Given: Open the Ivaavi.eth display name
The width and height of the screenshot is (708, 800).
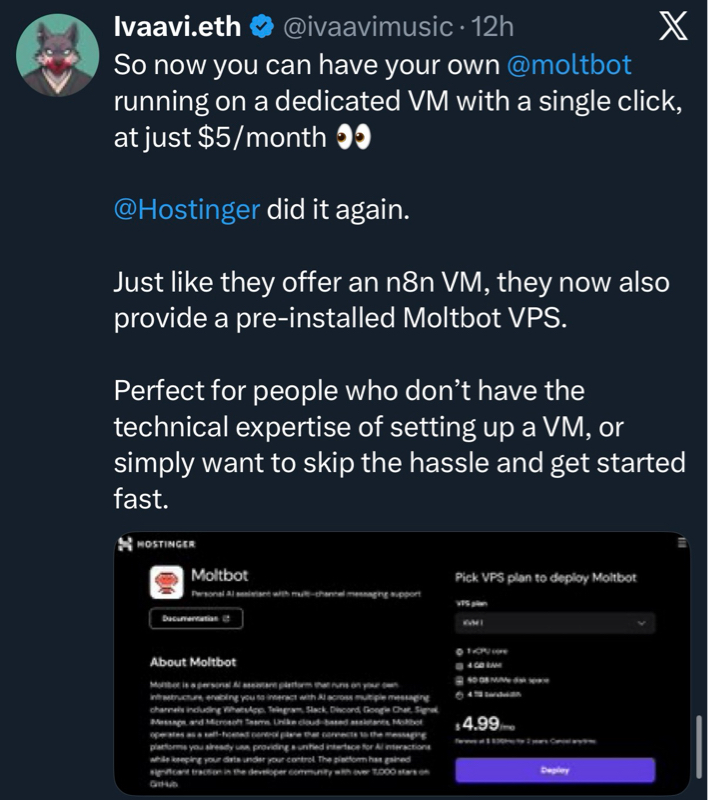Looking at the screenshot, I should click(179, 27).
